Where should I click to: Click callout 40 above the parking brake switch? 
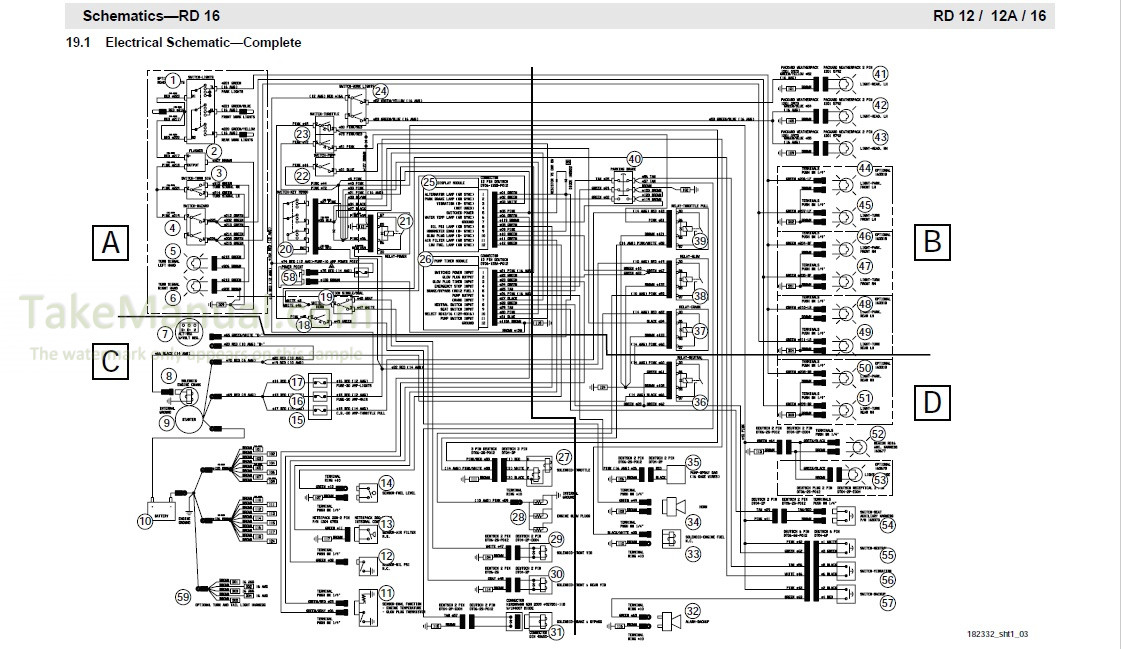(634, 158)
